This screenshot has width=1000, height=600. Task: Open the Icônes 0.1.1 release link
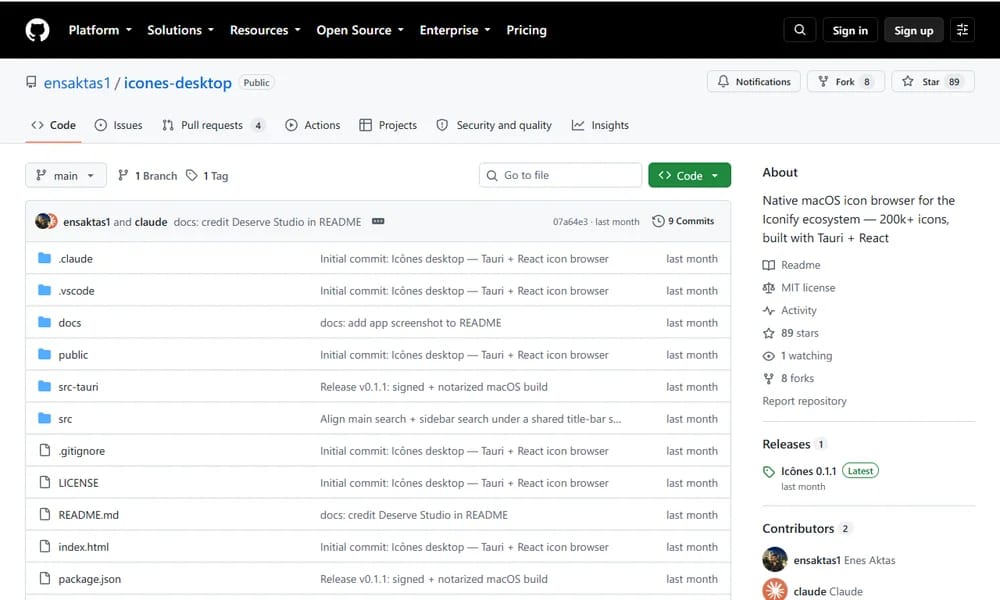(x=808, y=471)
